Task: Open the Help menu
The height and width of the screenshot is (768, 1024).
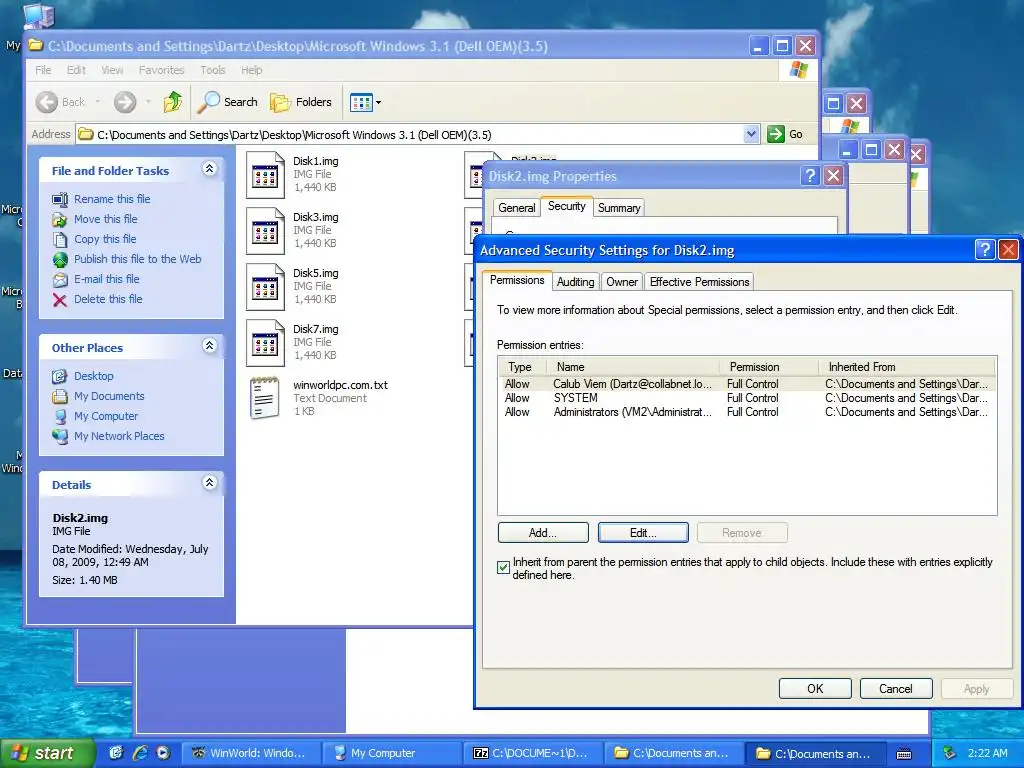Action: 251,70
